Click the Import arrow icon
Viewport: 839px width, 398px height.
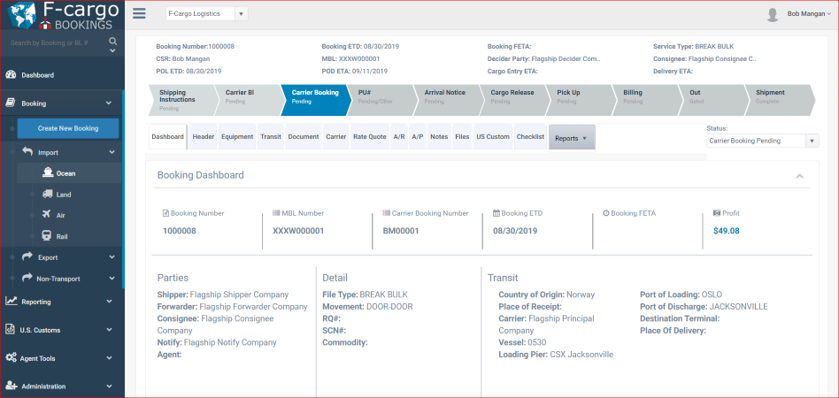click(x=27, y=152)
